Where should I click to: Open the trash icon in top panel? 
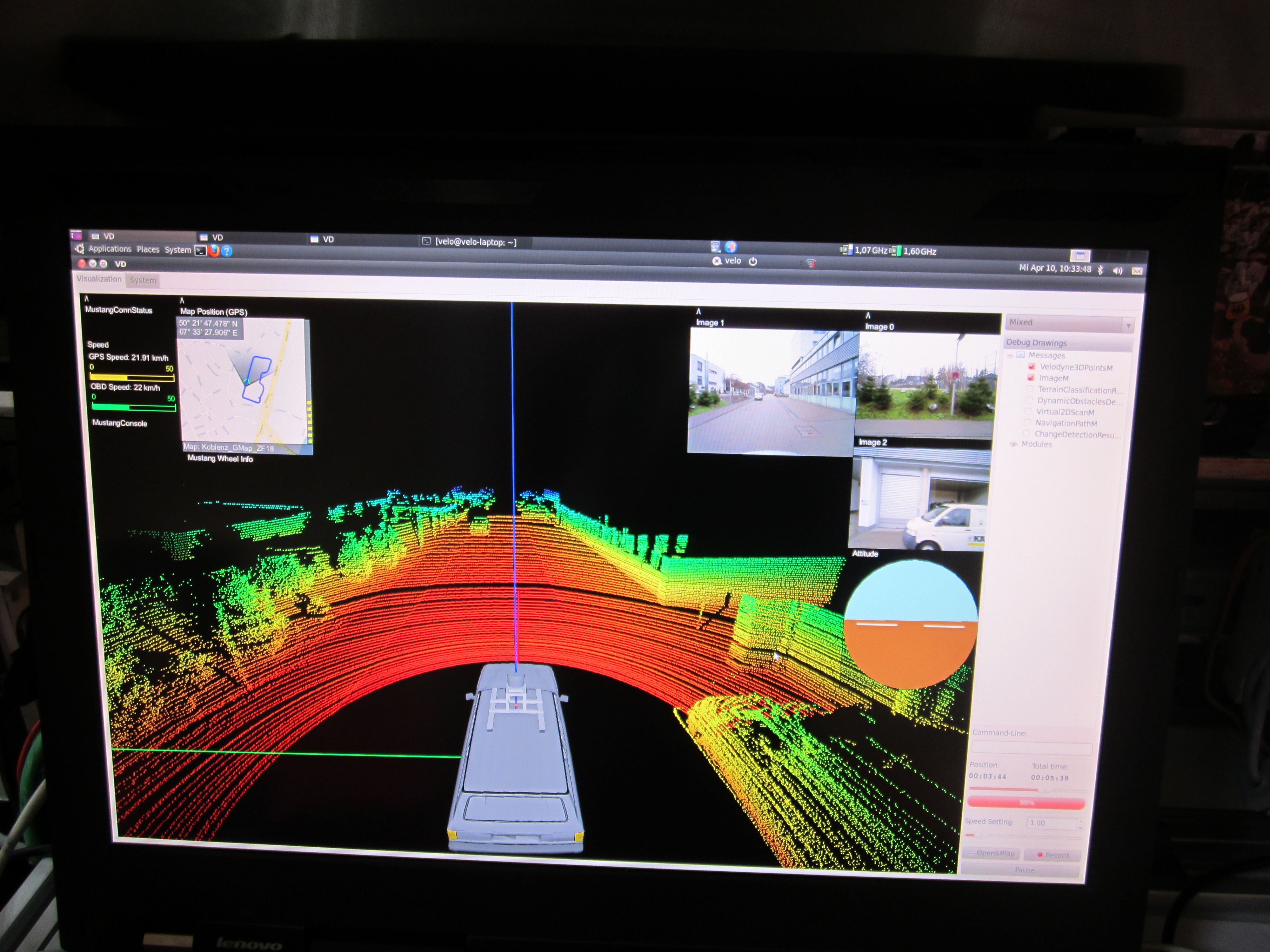(715, 247)
